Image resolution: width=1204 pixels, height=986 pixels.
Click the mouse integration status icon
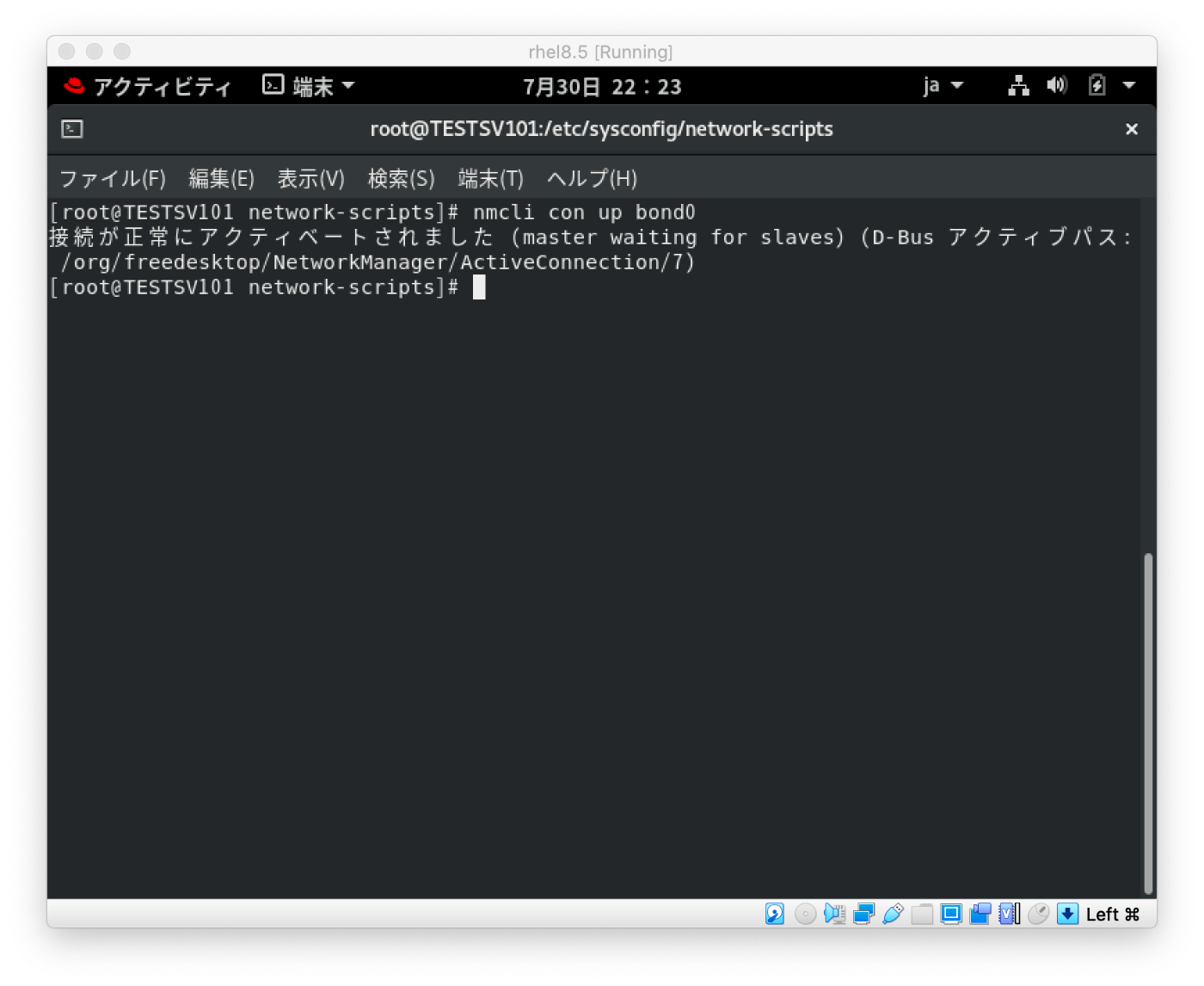[x=1039, y=914]
